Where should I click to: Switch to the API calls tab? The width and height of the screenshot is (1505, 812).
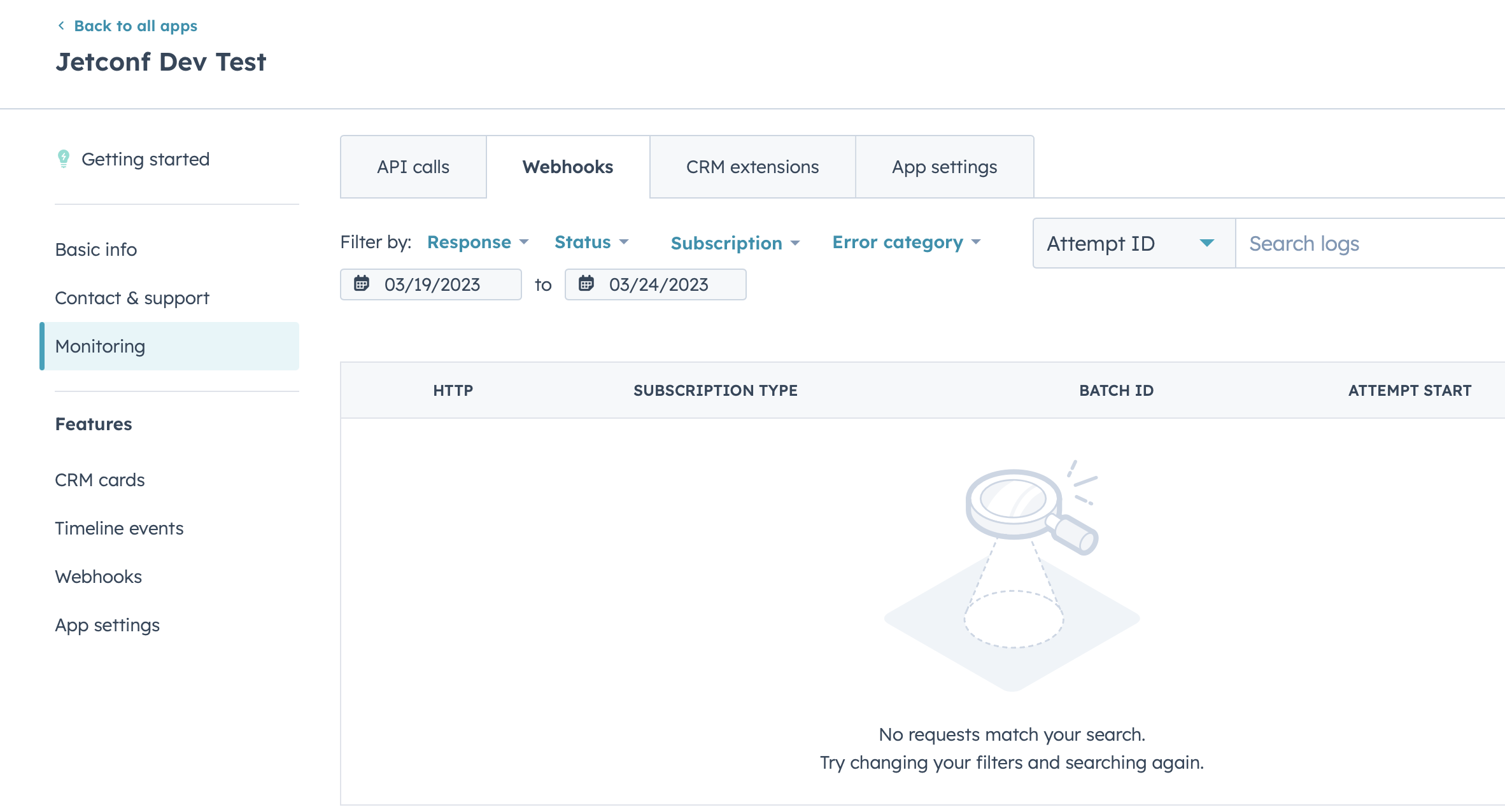pos(413,167)
